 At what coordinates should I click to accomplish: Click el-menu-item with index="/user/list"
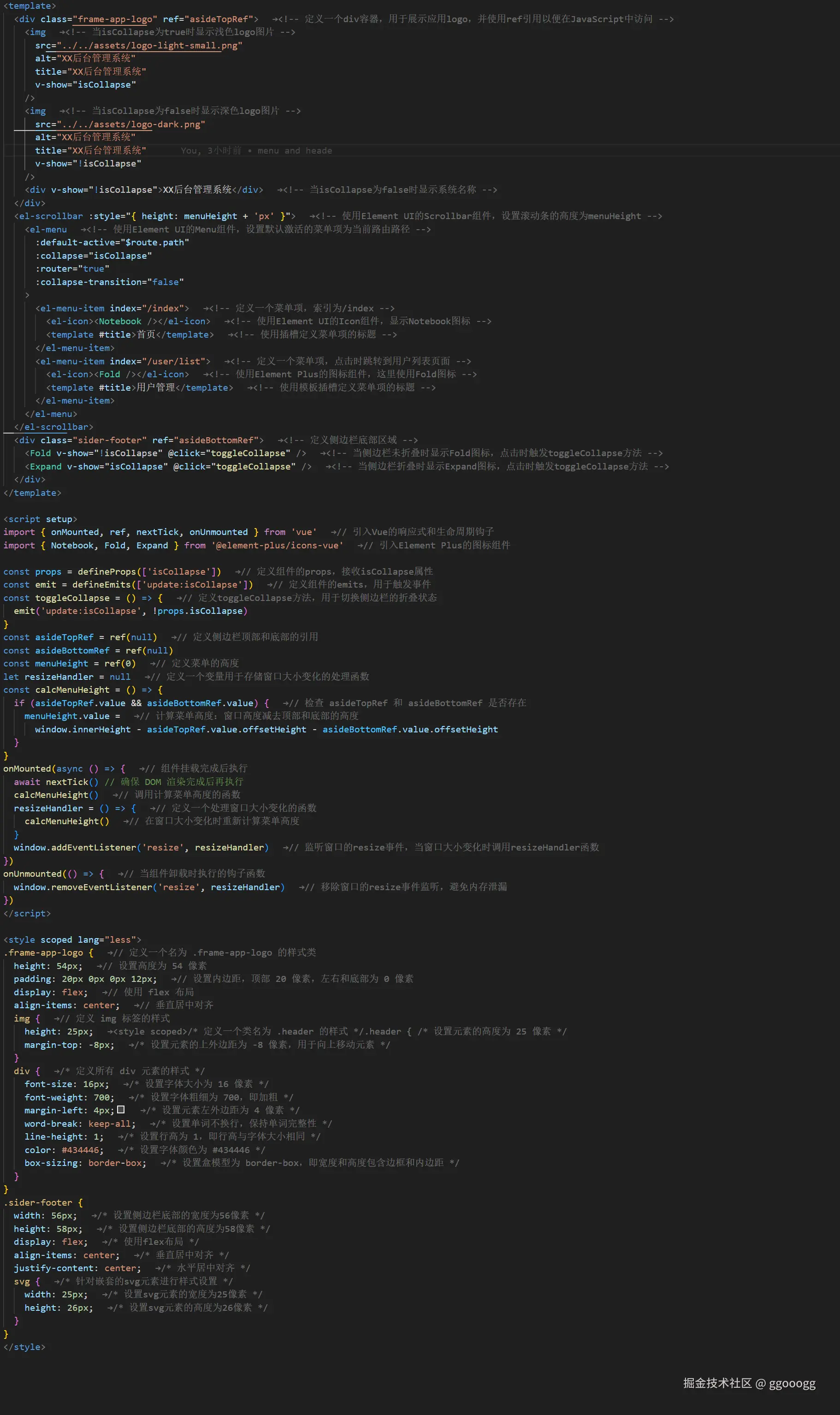[123, 361]
